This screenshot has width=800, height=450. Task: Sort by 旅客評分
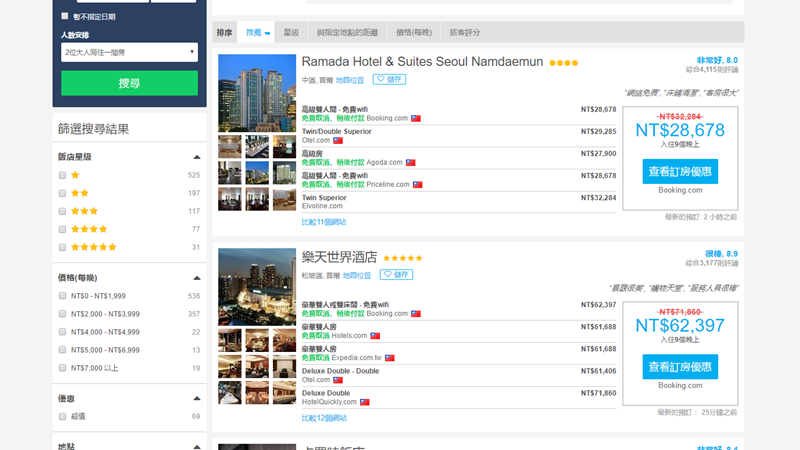(x=464, y=32)
